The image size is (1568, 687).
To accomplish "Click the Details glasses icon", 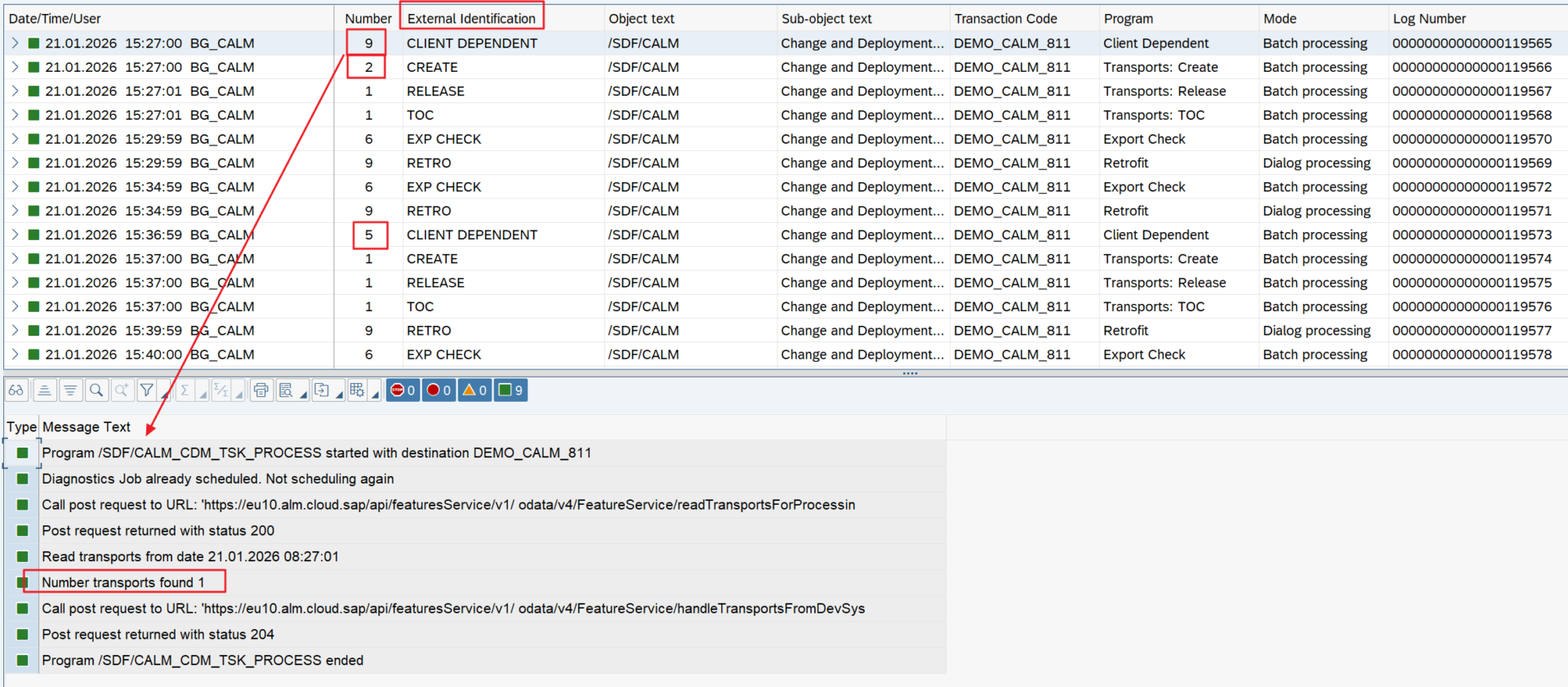I will (16, 390).
